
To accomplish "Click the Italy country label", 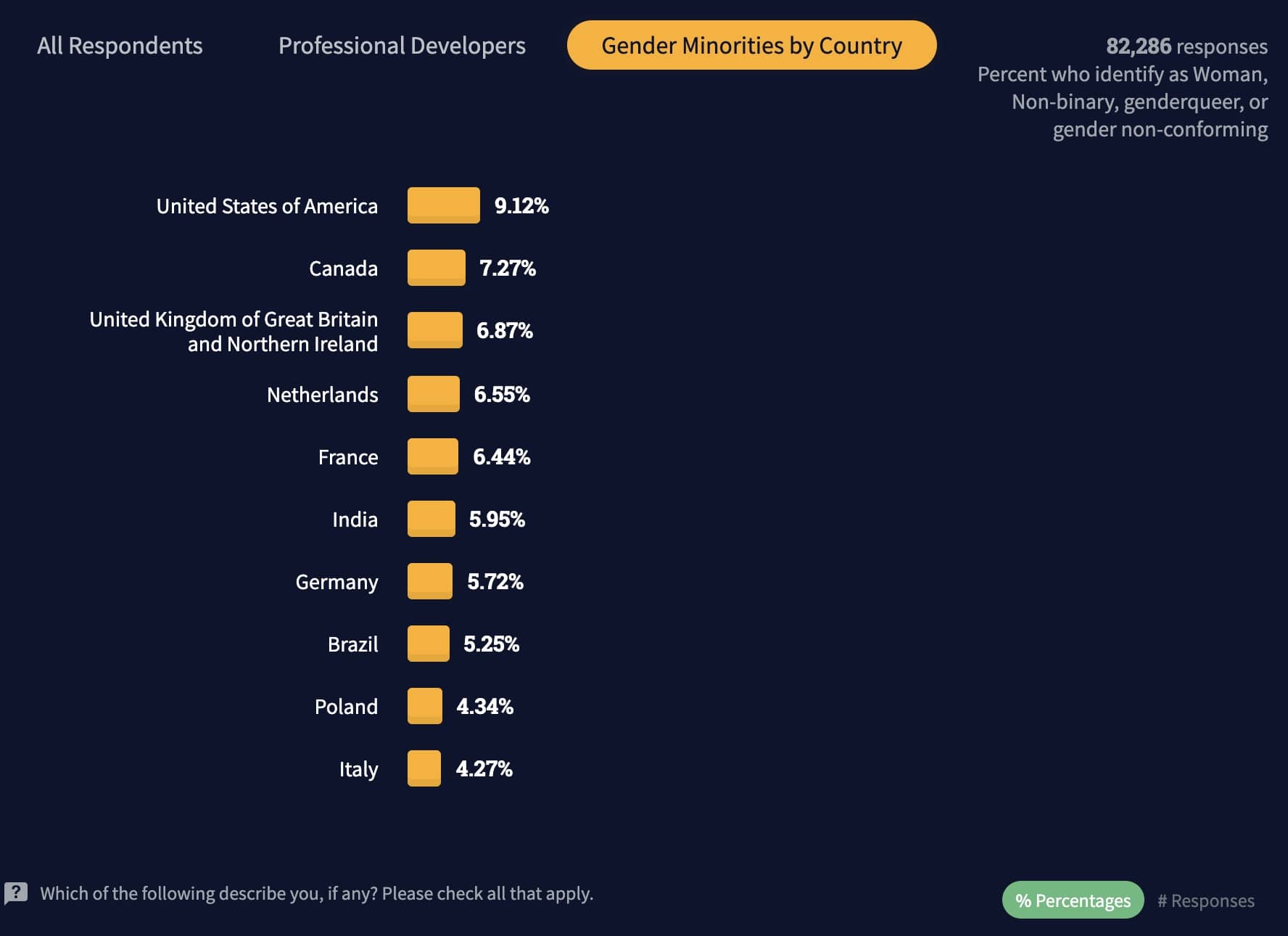I will point(358,769).
